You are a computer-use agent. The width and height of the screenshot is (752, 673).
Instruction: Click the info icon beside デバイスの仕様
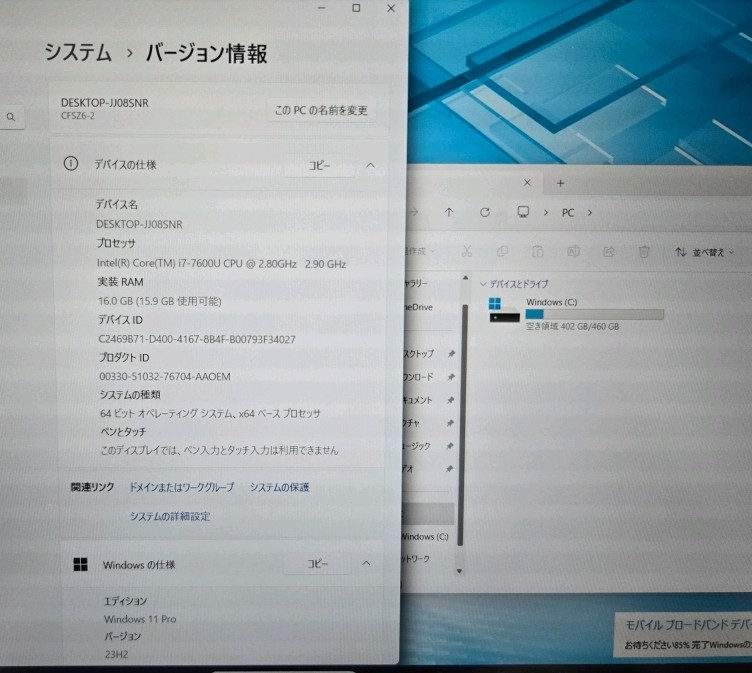tap(71, 164)
